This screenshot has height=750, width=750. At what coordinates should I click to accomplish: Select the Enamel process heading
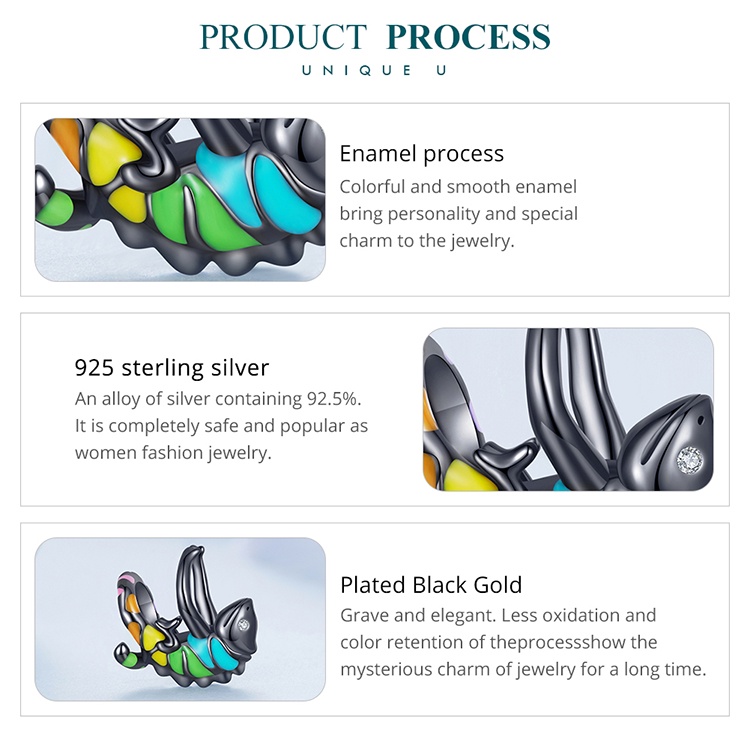(x=421, y=154)
